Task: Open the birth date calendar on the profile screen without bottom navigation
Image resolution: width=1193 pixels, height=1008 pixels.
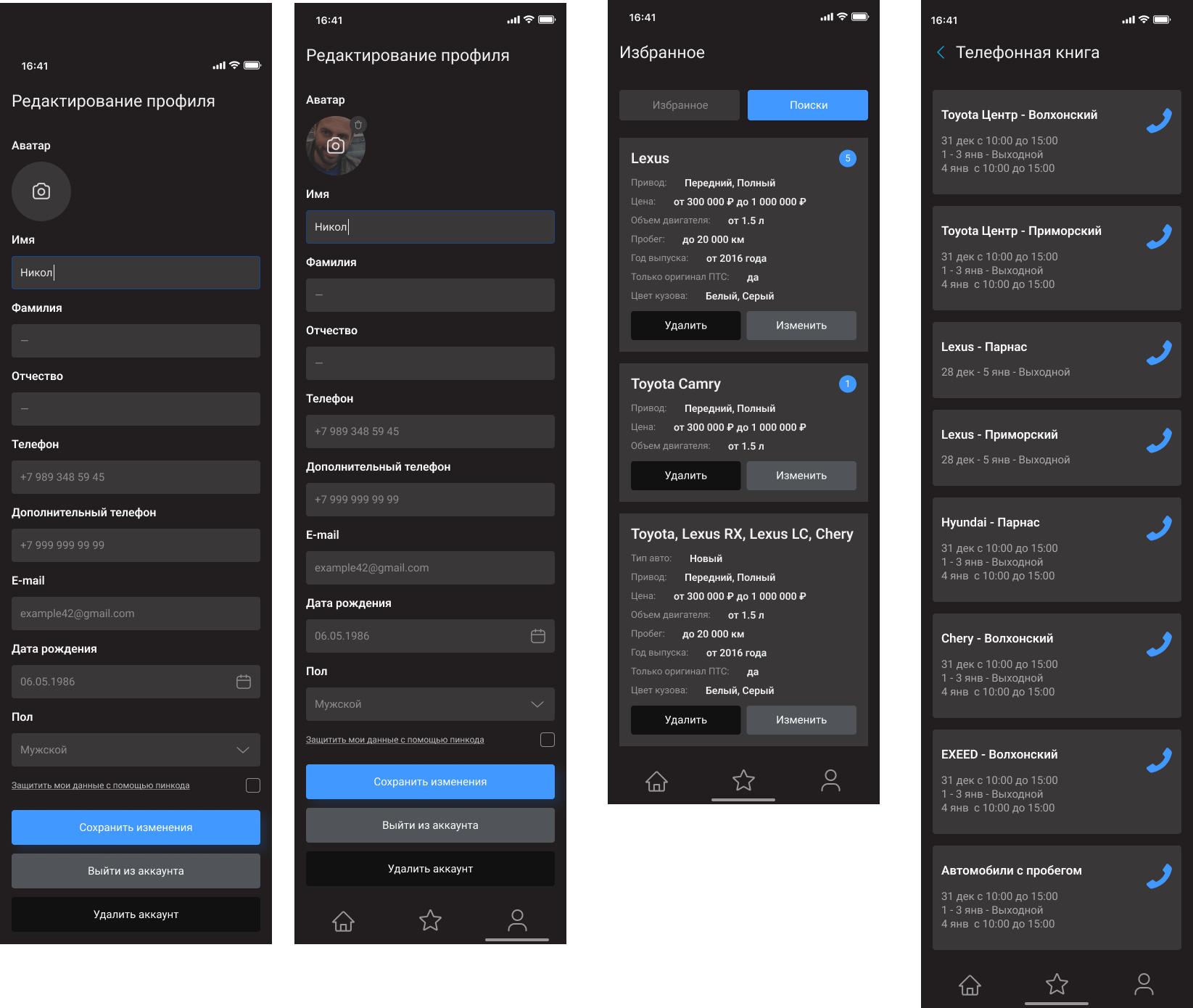Action: (244, 682)
